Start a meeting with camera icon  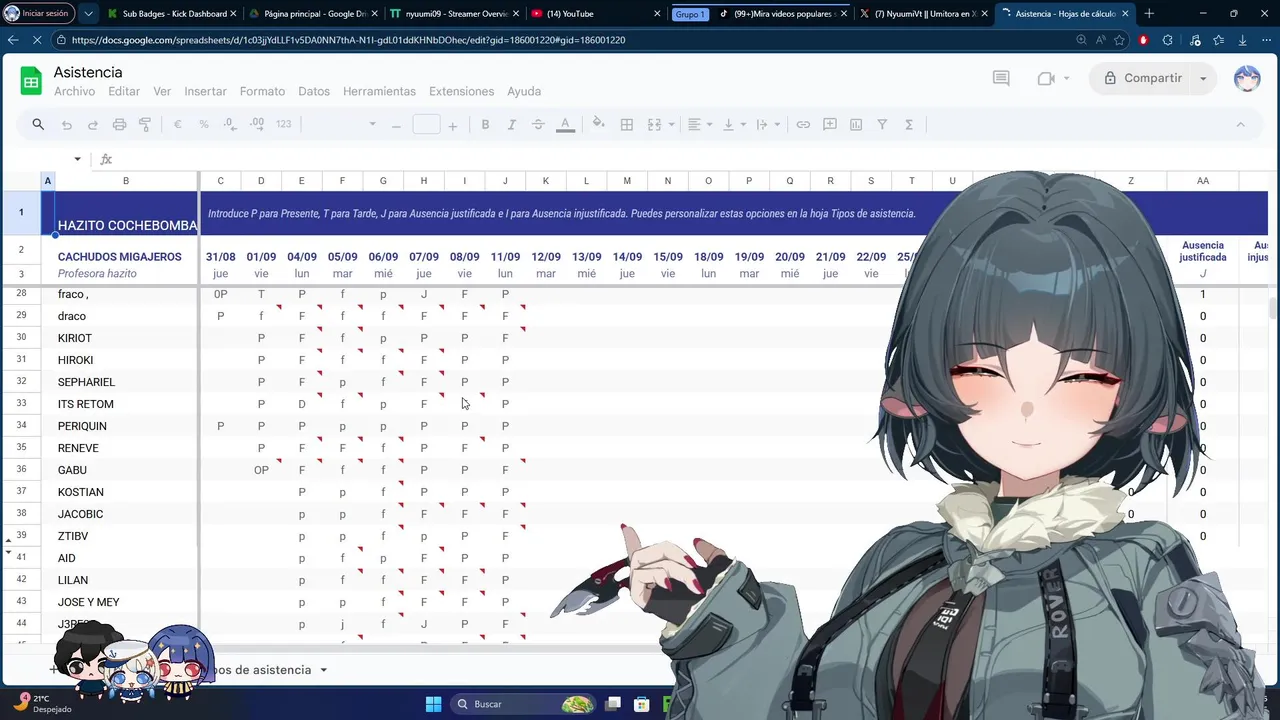(1047, 78)
